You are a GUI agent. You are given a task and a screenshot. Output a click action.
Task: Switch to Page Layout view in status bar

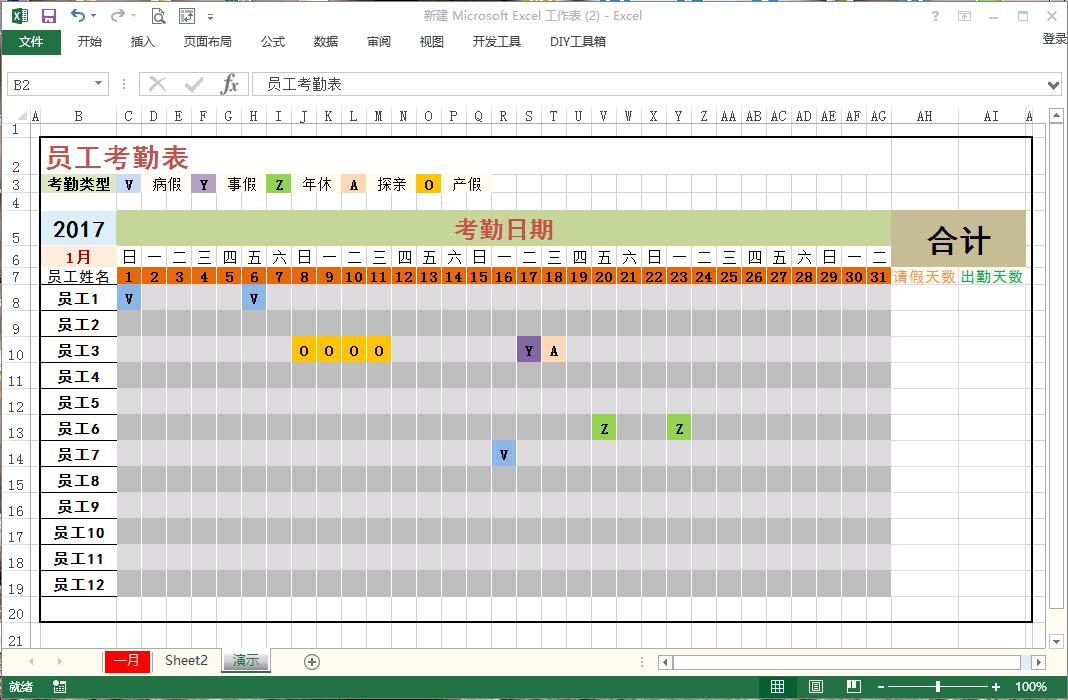click(x=813, y=687)
